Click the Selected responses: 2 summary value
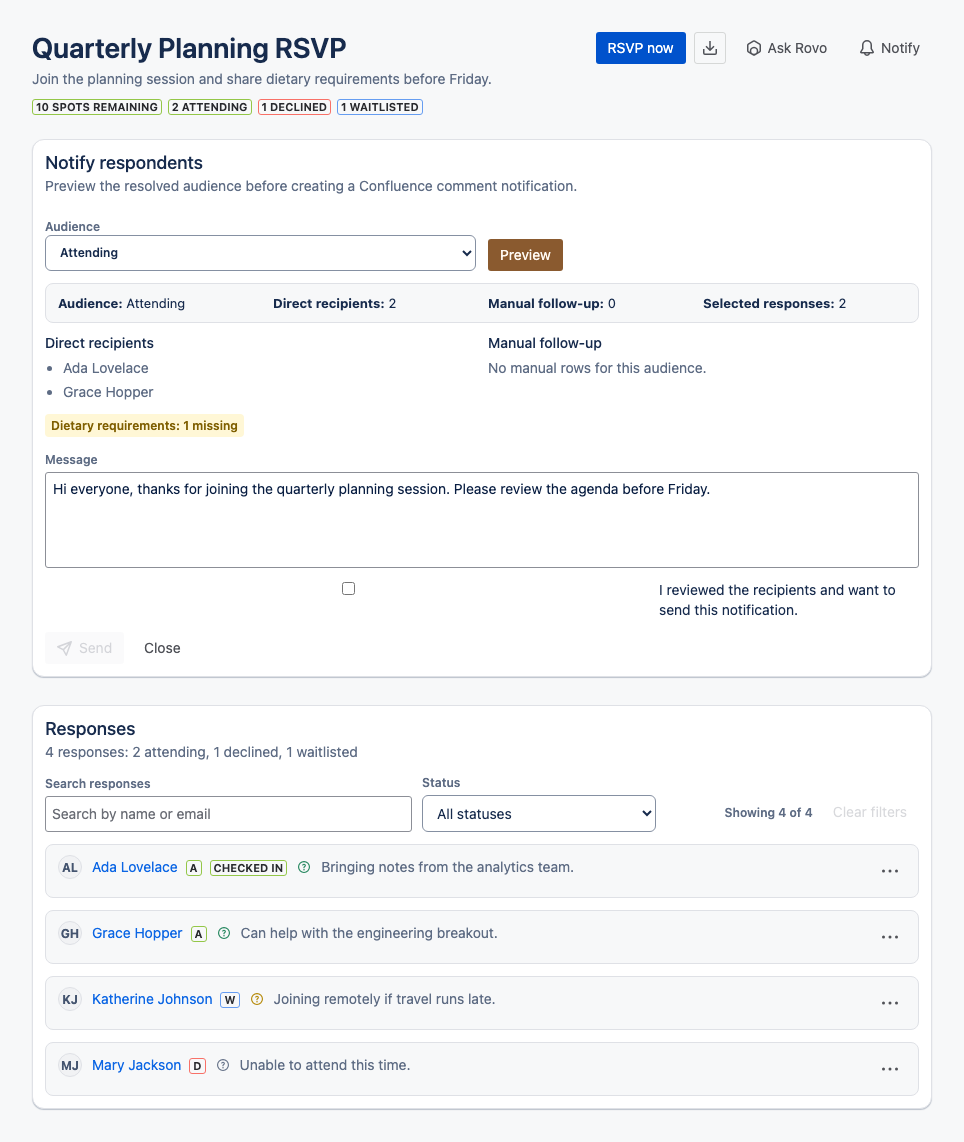This screenshot has height=1142, width=964. [x=775, y=304]
